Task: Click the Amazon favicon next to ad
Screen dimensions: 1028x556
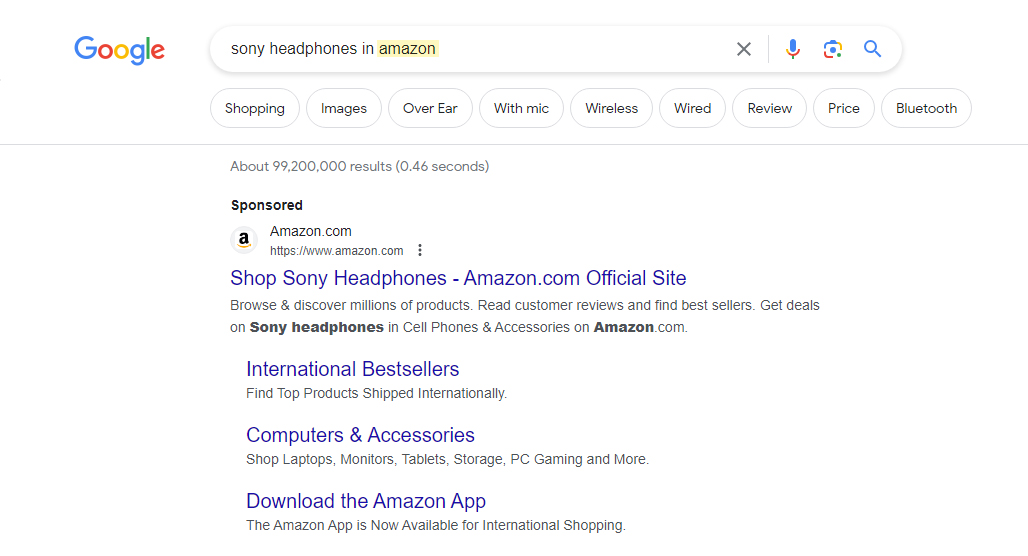Action: click(x=244, y=240)
